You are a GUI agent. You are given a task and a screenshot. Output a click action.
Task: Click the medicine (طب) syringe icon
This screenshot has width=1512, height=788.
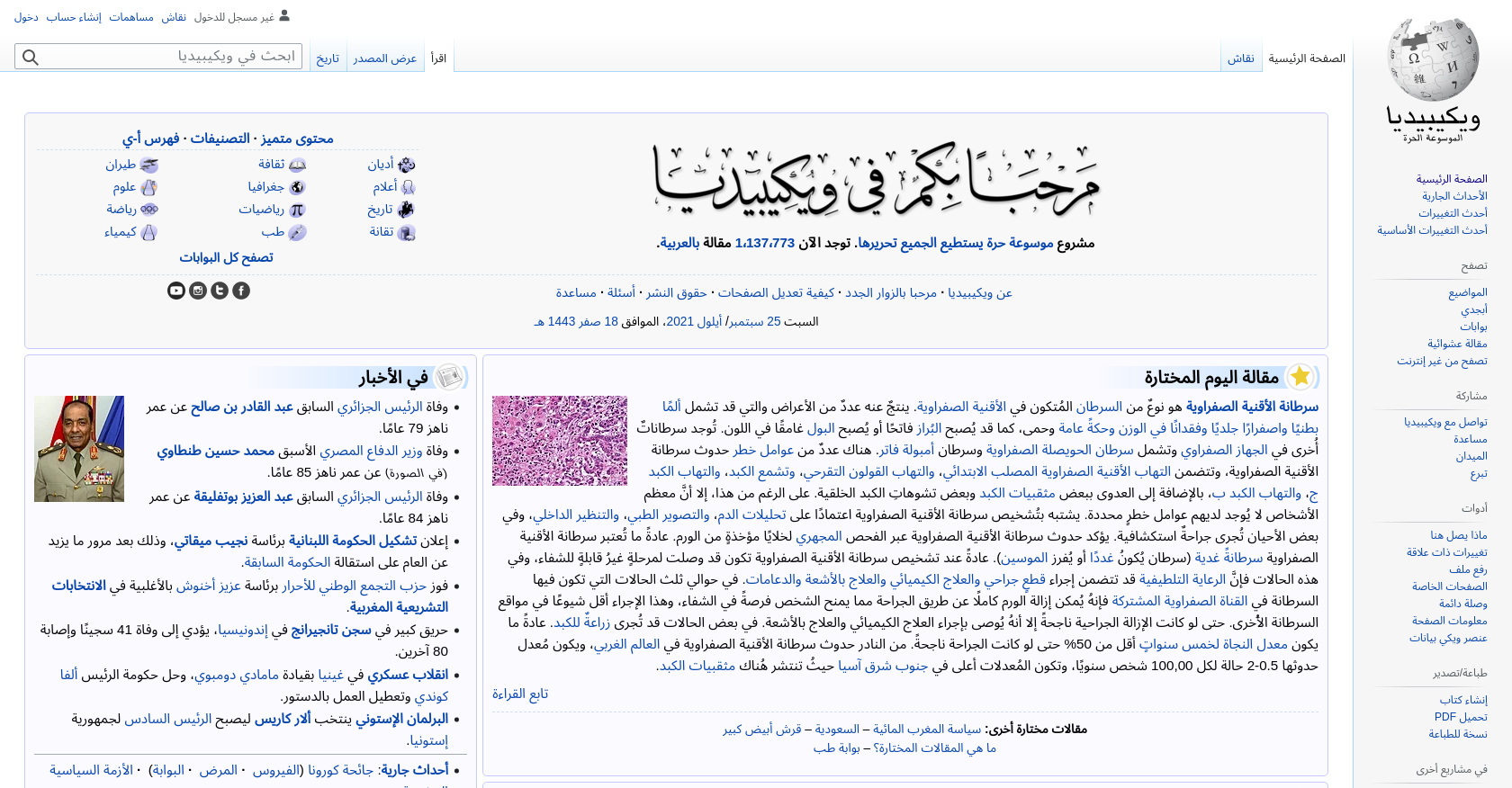297,232
